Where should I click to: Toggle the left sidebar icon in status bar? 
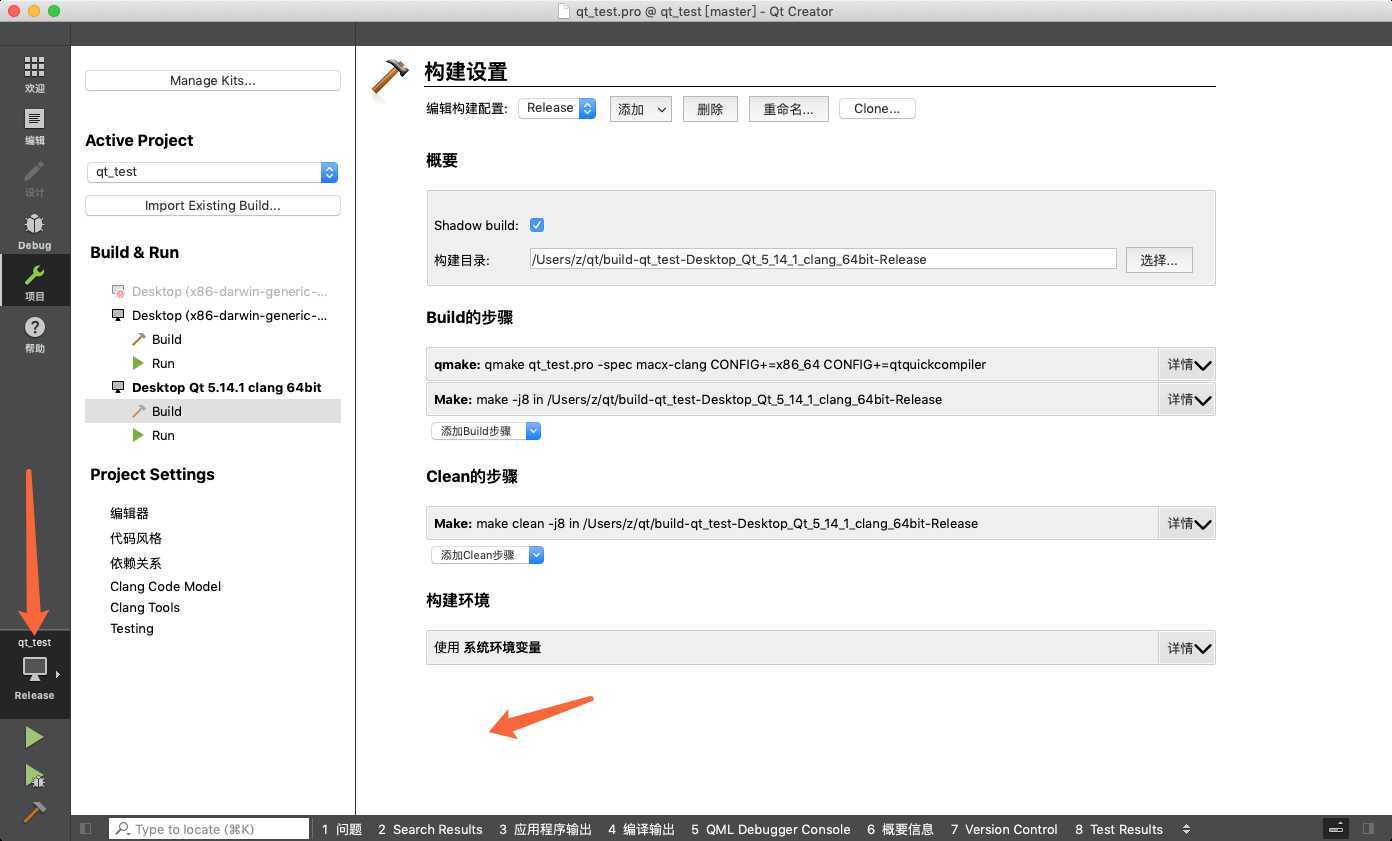(86, 829)
